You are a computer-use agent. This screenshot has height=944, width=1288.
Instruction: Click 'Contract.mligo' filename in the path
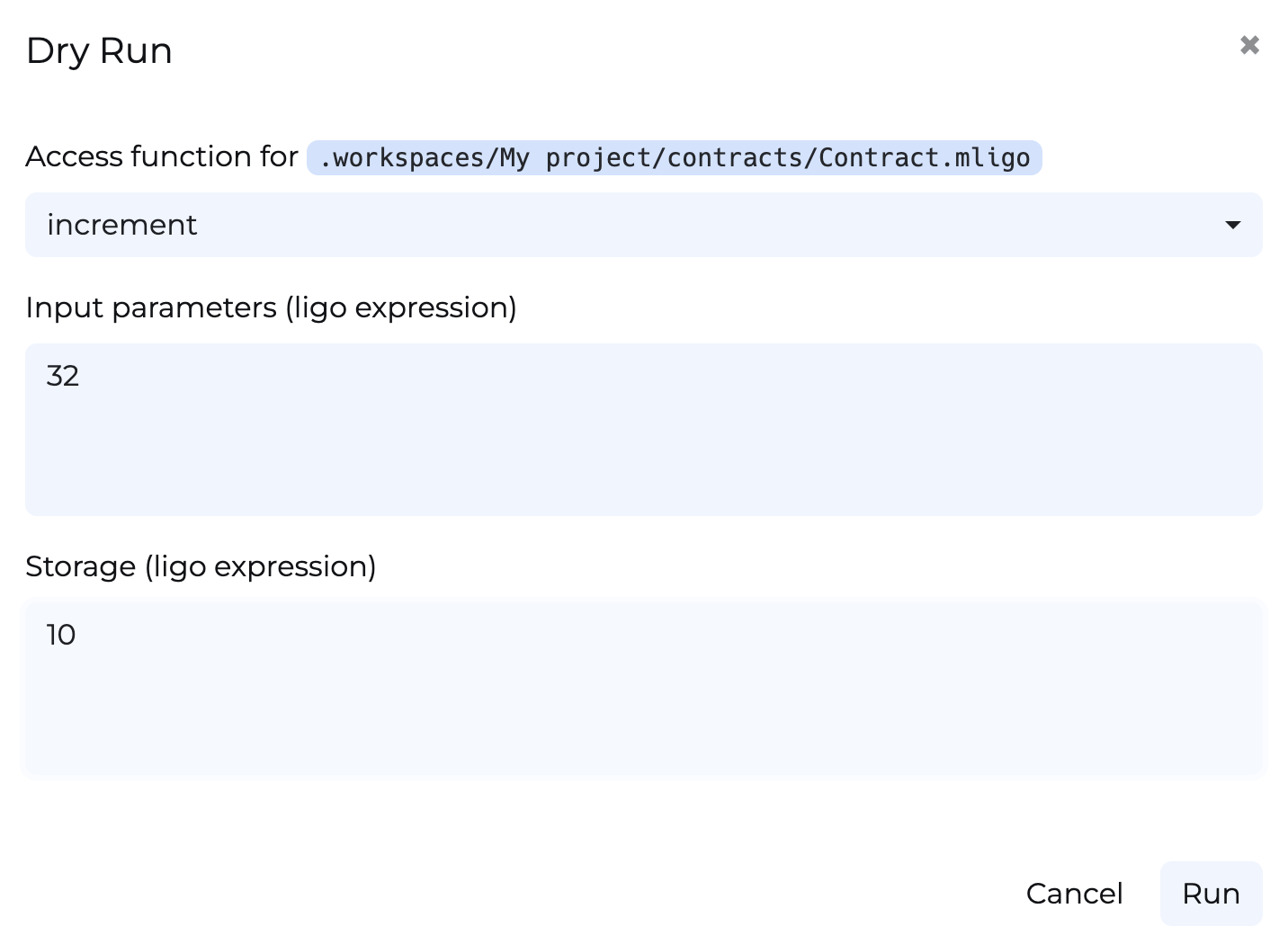[924, 158]
